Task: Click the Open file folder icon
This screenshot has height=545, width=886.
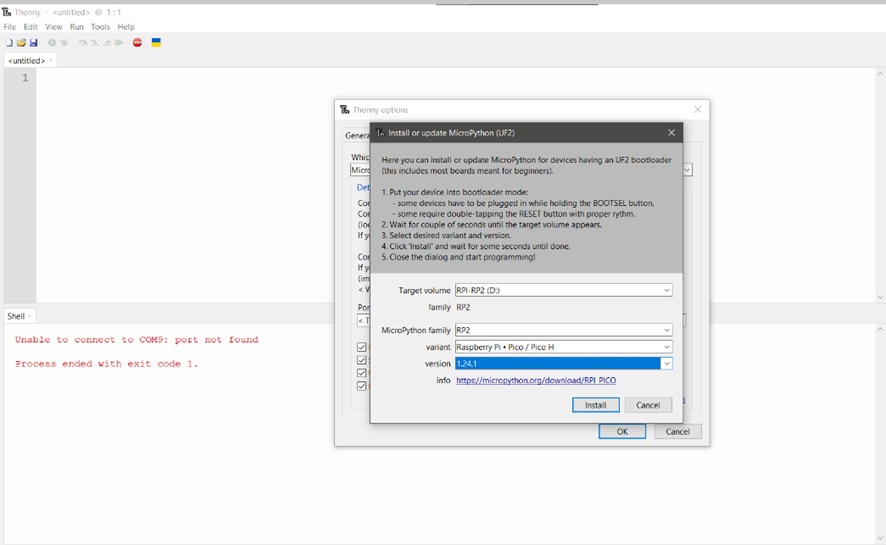Action: coord(21,43)
